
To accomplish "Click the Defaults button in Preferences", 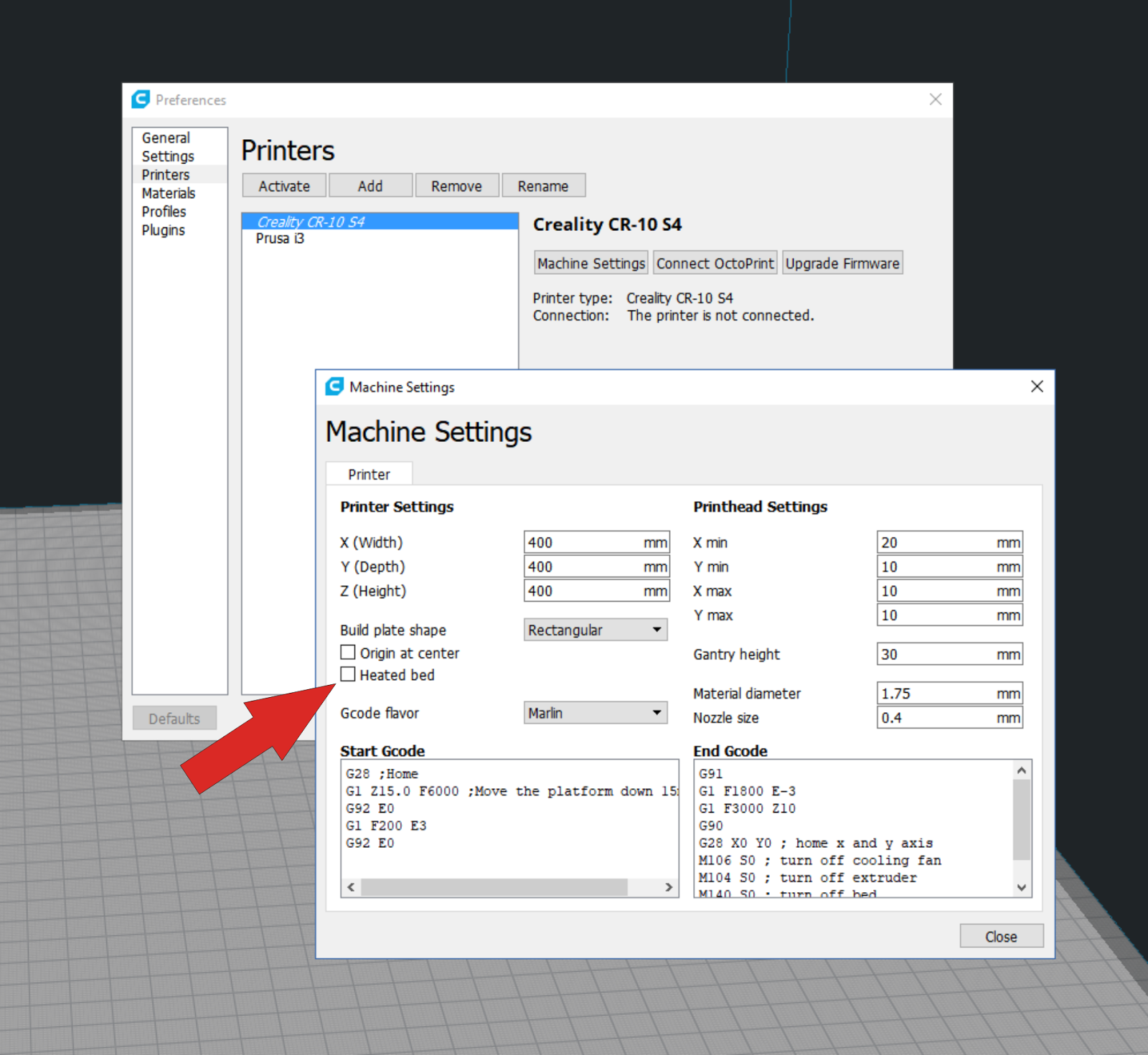I will tap(174, 719).
